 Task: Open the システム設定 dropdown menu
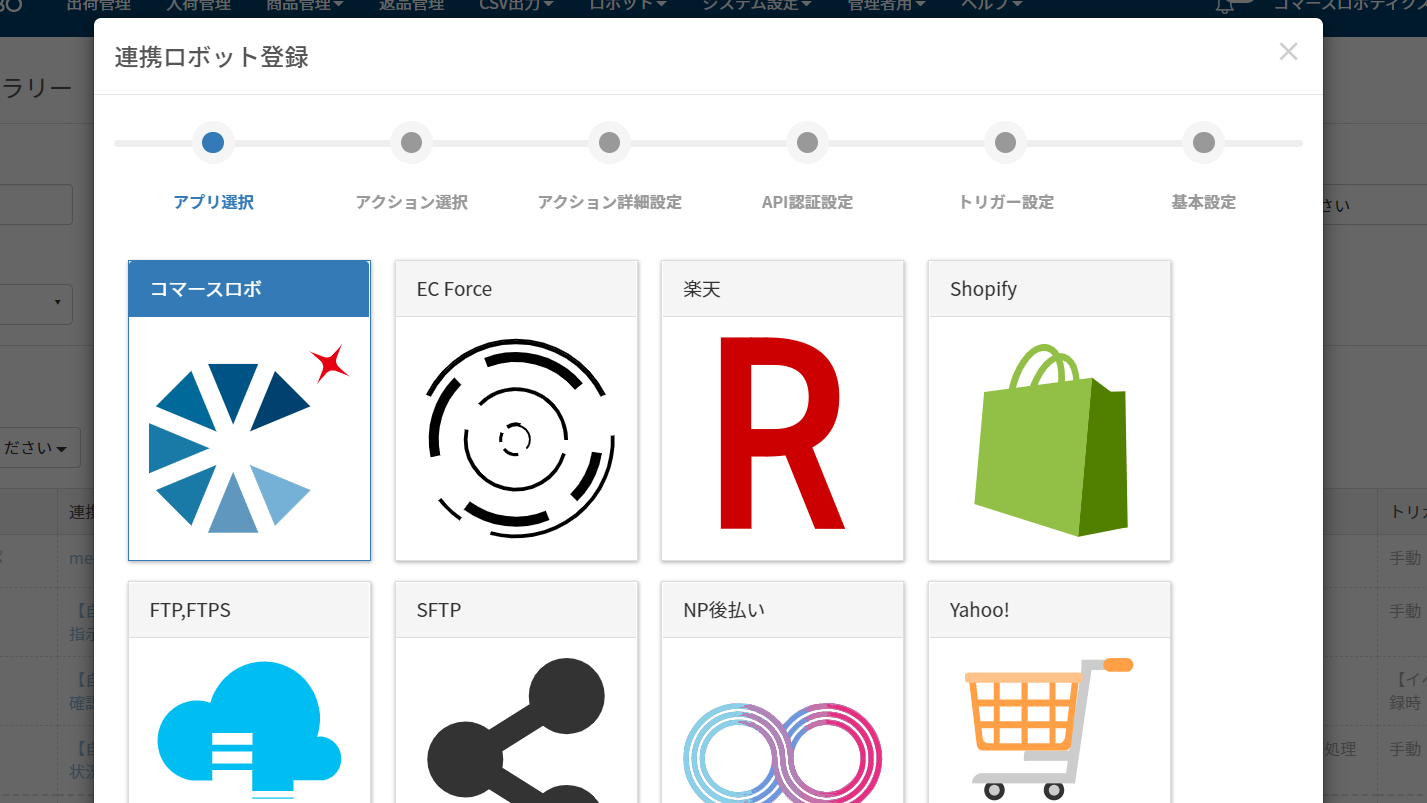[x=756, y=5]
